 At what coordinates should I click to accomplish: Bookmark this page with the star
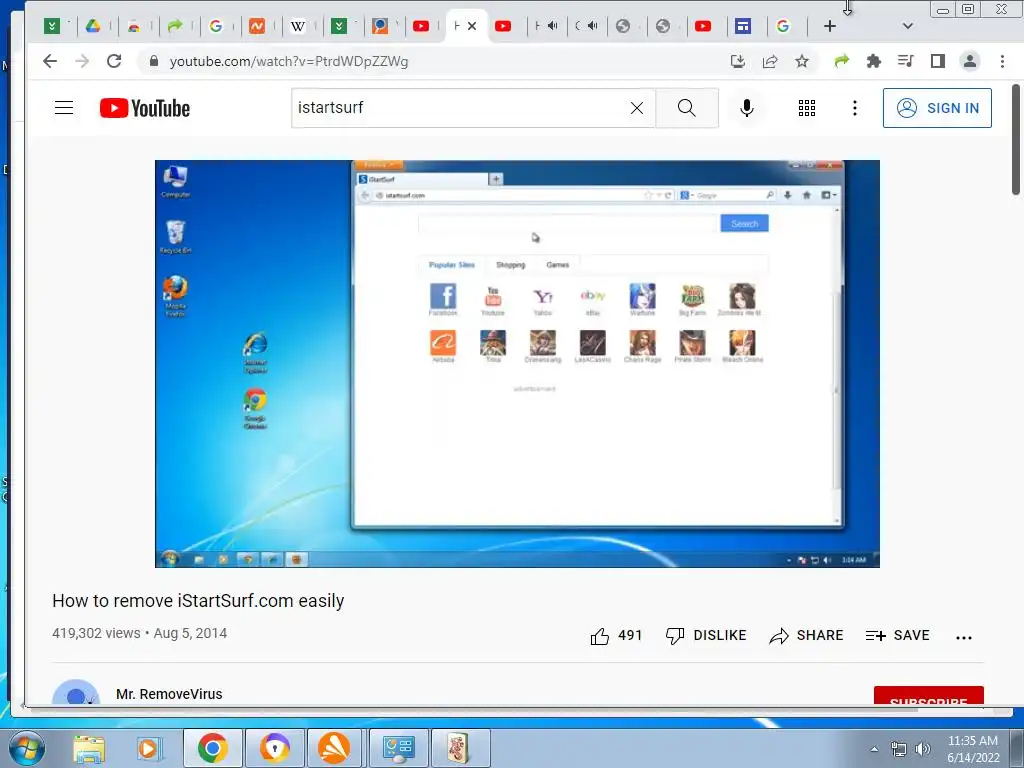(802, 61)
